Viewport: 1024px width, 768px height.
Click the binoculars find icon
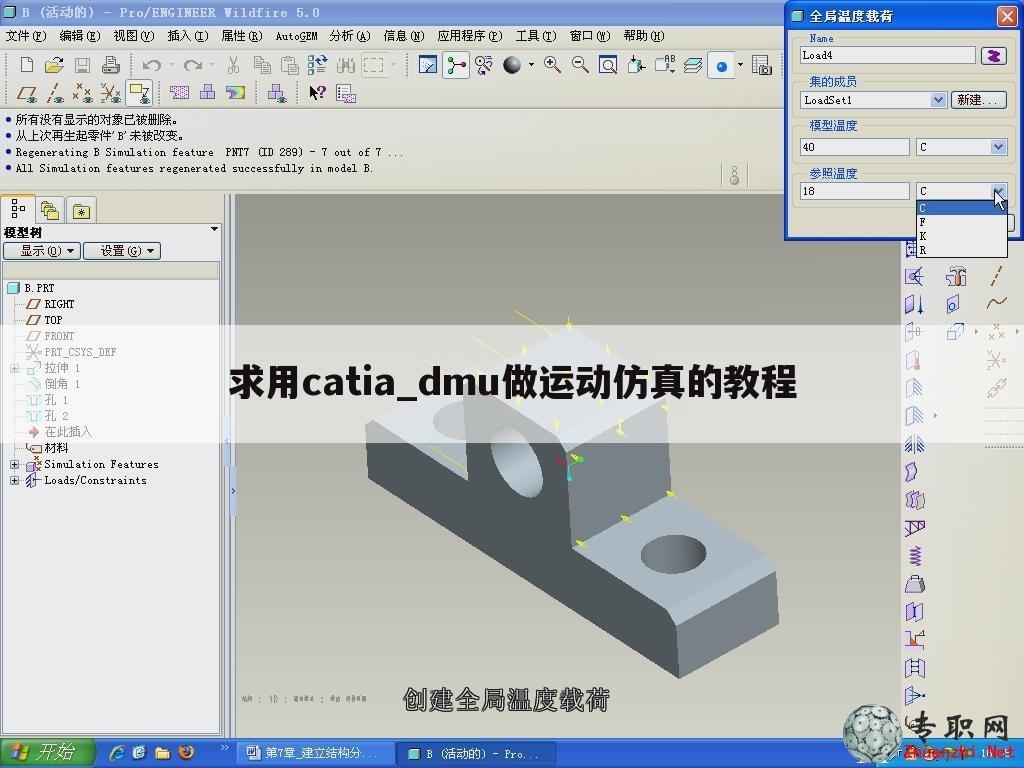345,65
